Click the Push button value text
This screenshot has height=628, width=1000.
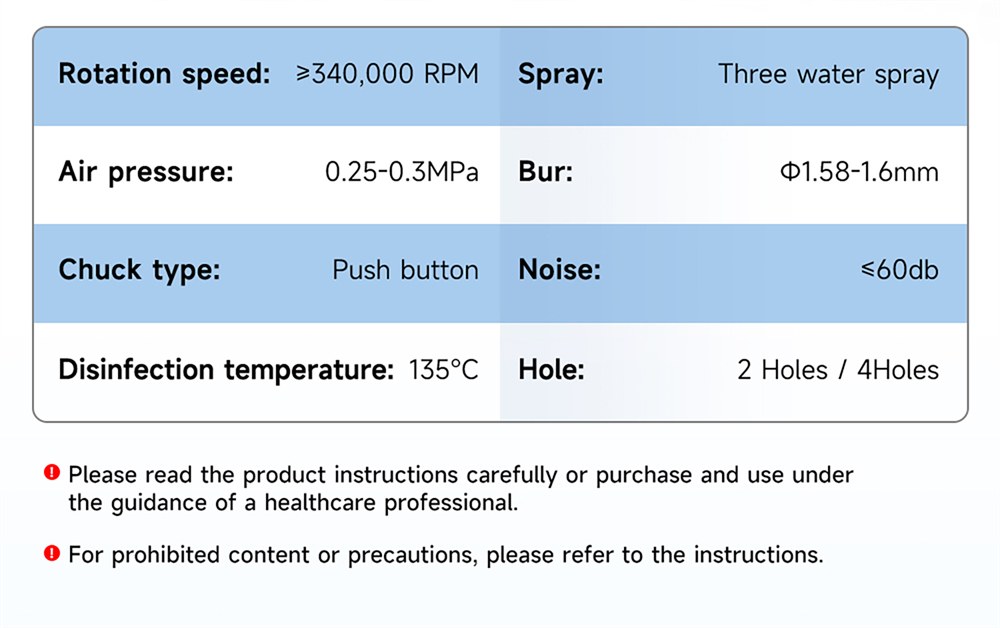(405, 270)
